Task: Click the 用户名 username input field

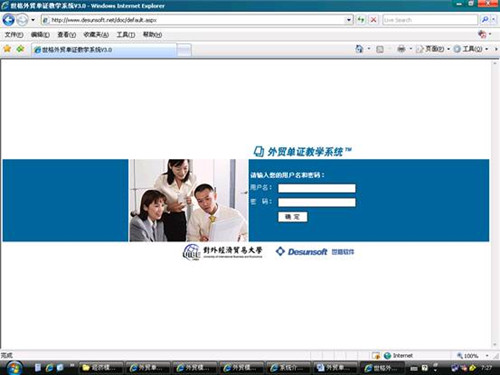Action: point(317,188)
